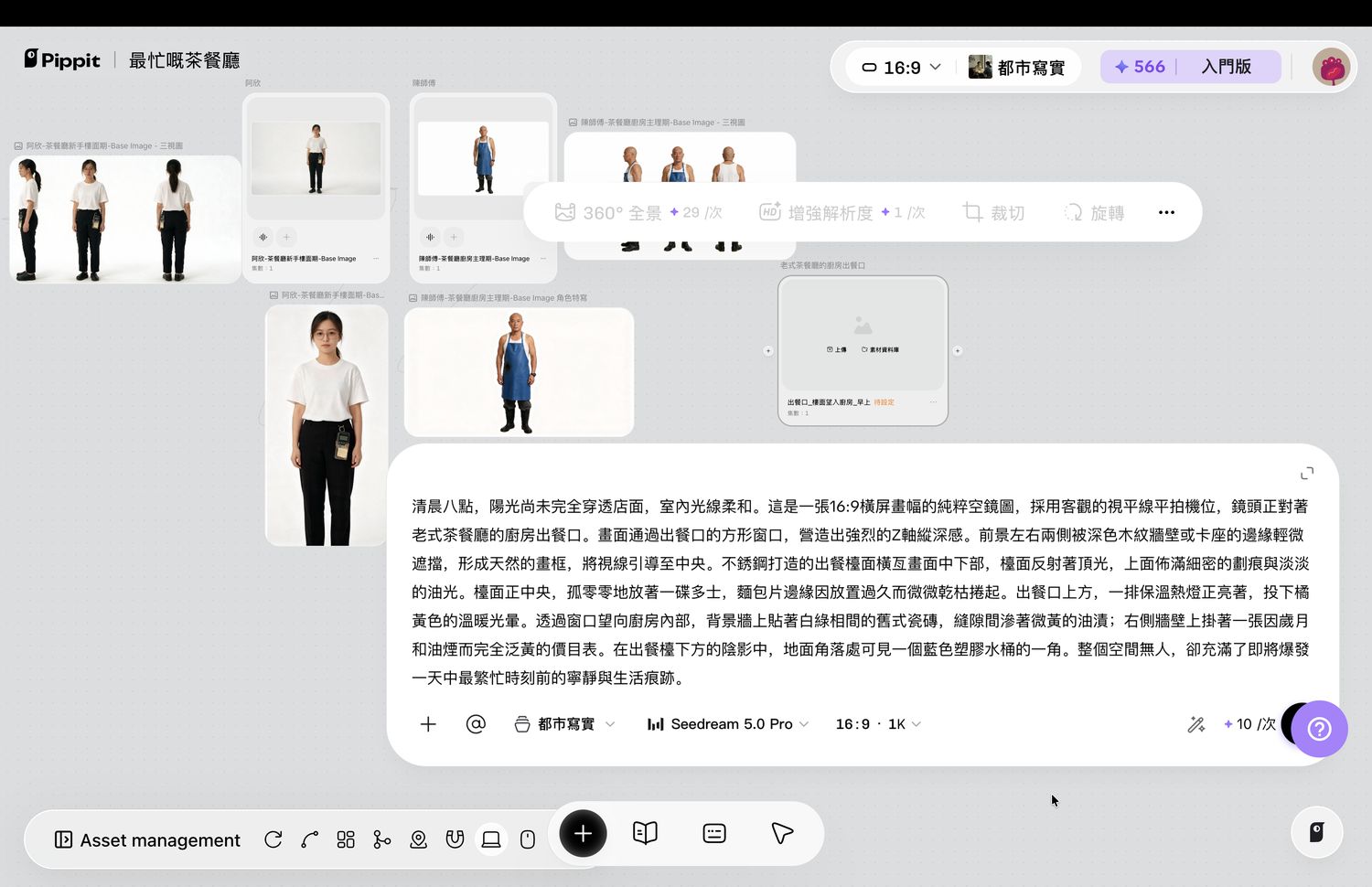Image resolution: width=1372 pixels, height=887 pixels.
Task: Open the purple help question mark button
Action: (x=1319, y=729)
